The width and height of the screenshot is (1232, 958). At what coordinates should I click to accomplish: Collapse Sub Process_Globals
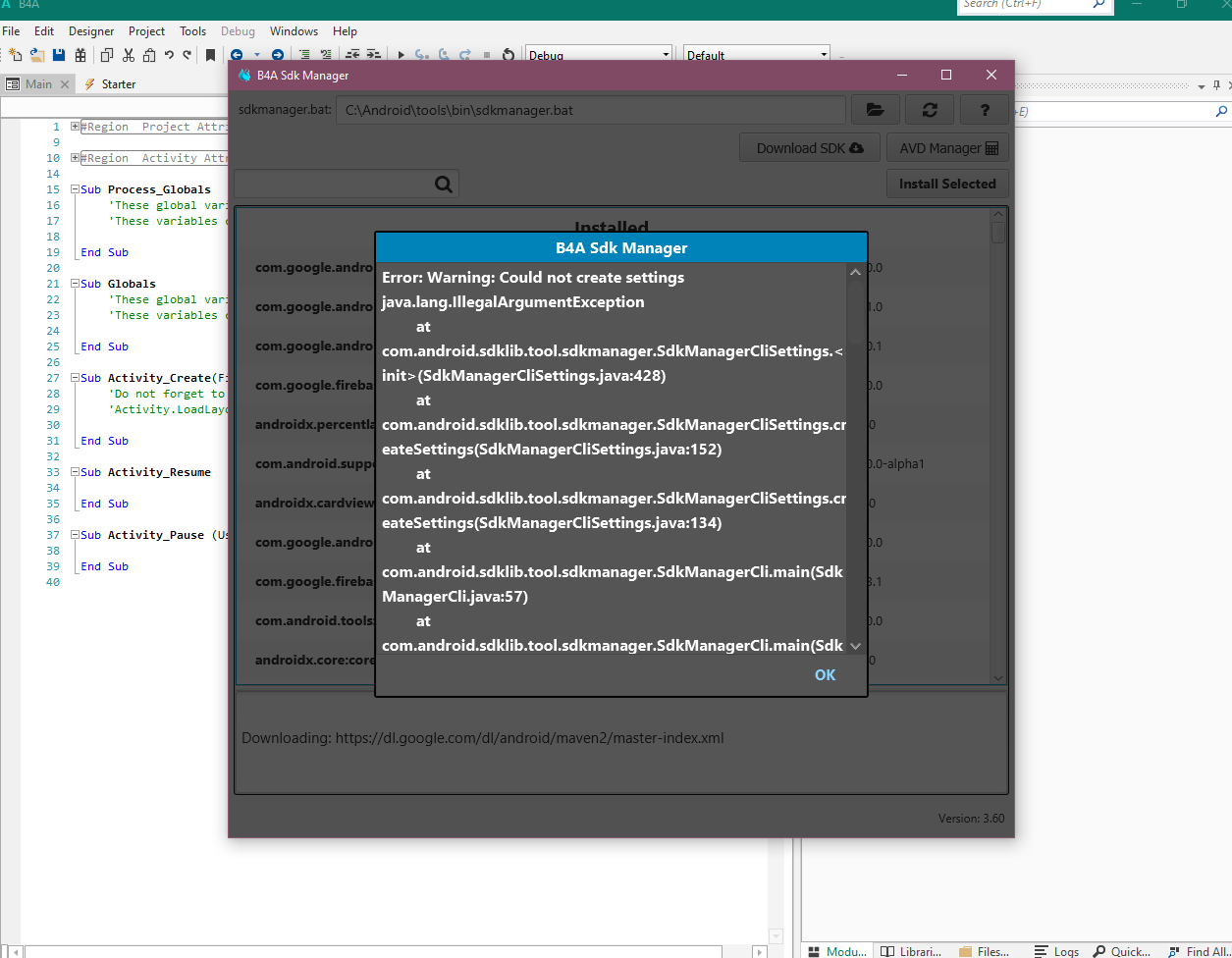[75, 189]
